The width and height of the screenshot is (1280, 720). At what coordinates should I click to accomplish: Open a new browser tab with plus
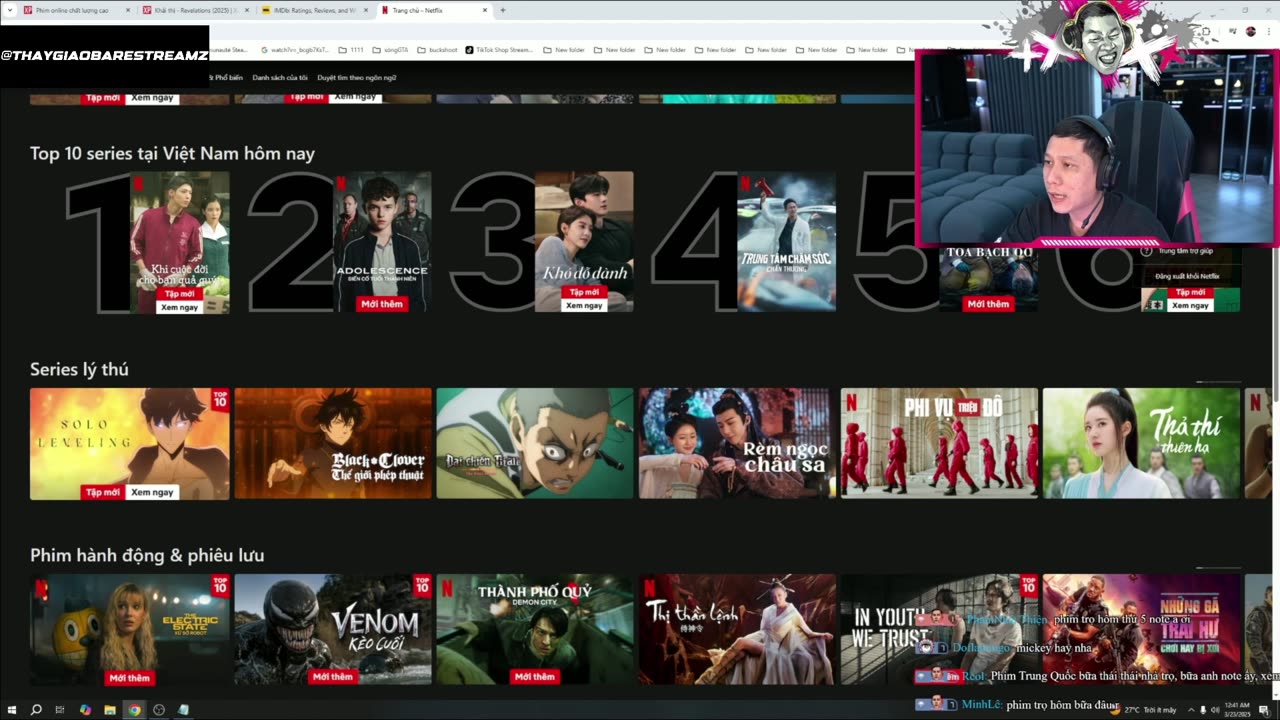[x=502, y=10]
